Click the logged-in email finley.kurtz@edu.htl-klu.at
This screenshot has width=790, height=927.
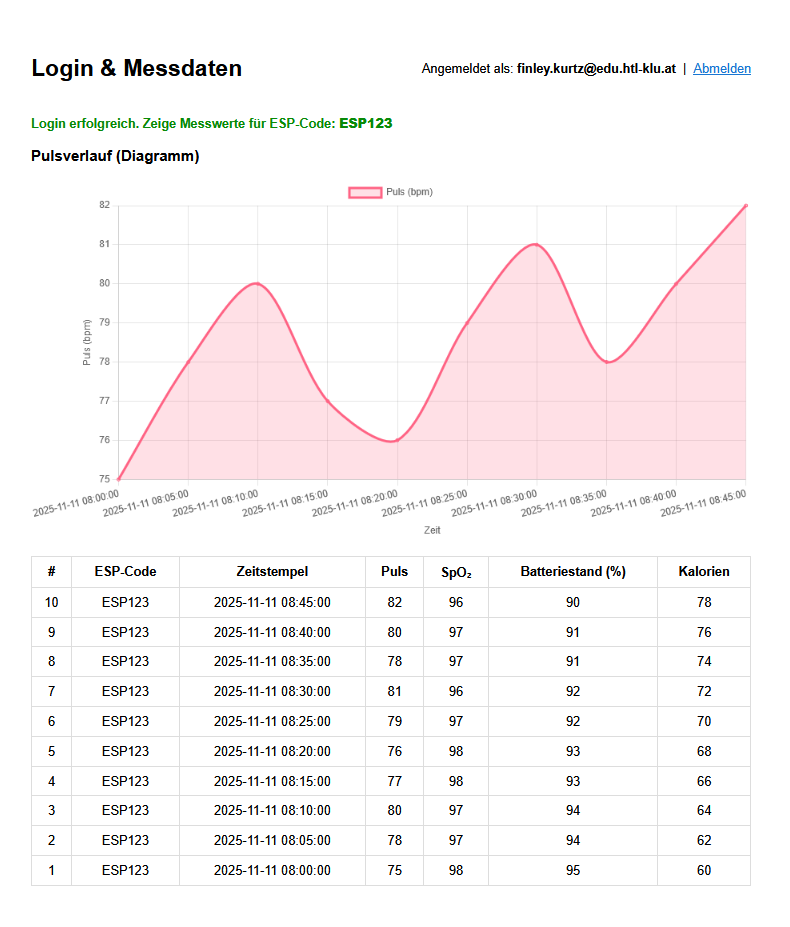click(x=596, y=69)
